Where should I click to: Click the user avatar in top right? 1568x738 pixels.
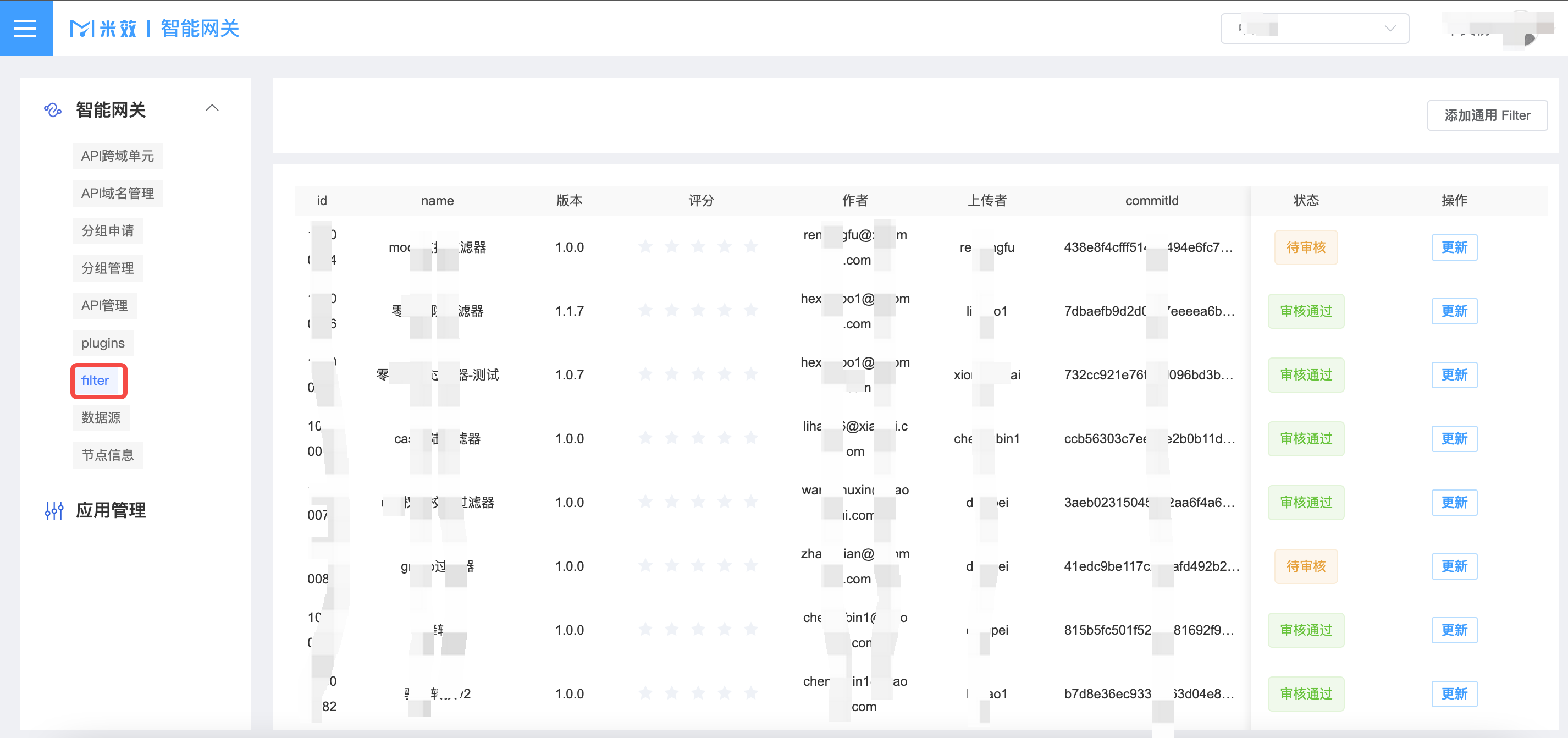click(1522, 28)
